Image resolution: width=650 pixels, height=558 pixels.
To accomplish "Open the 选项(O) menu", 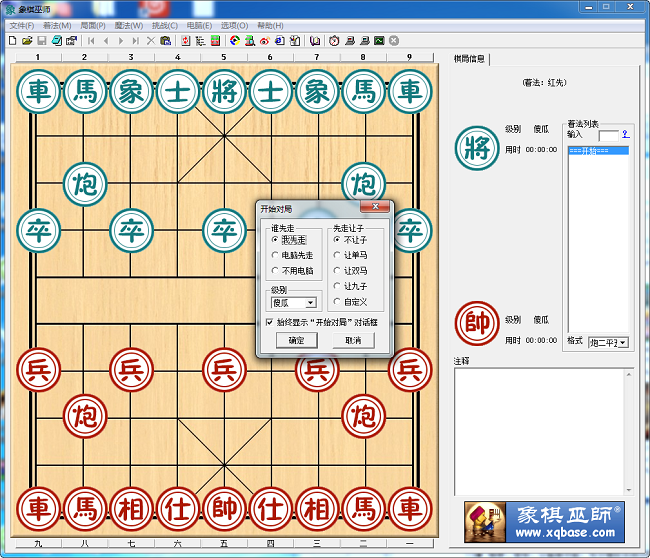I will (234, 26).
